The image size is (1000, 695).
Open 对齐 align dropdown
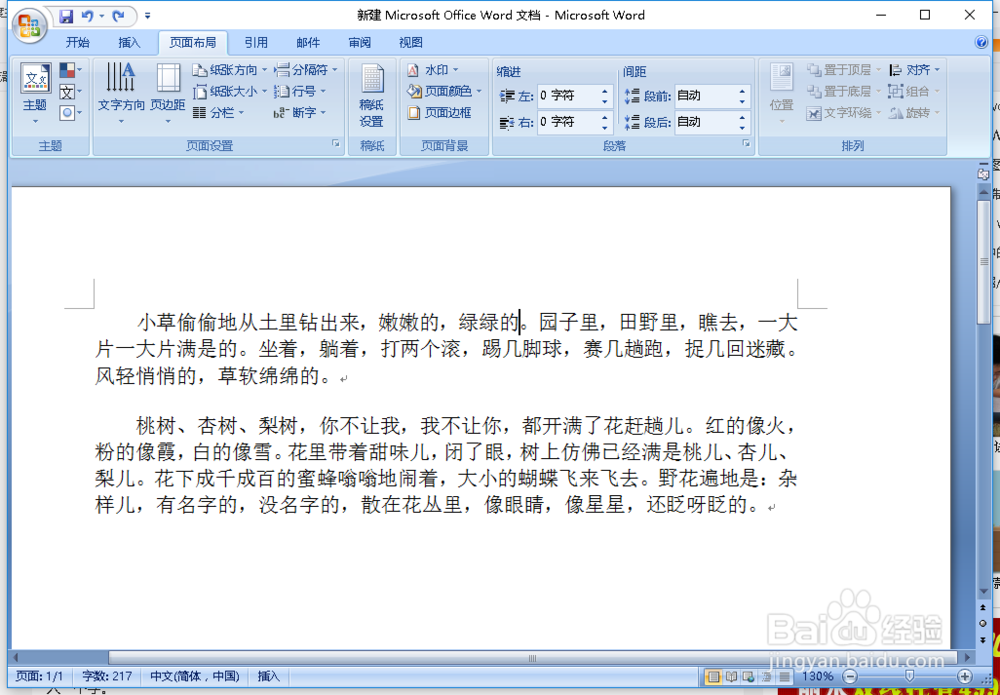pyautogui.click(x=915, y=70)
